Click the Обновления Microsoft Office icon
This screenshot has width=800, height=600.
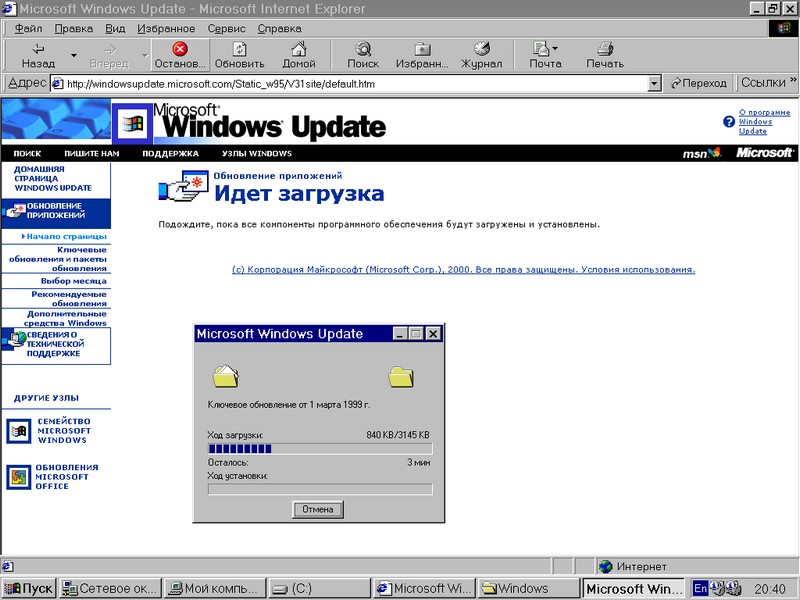pos(19,477)
